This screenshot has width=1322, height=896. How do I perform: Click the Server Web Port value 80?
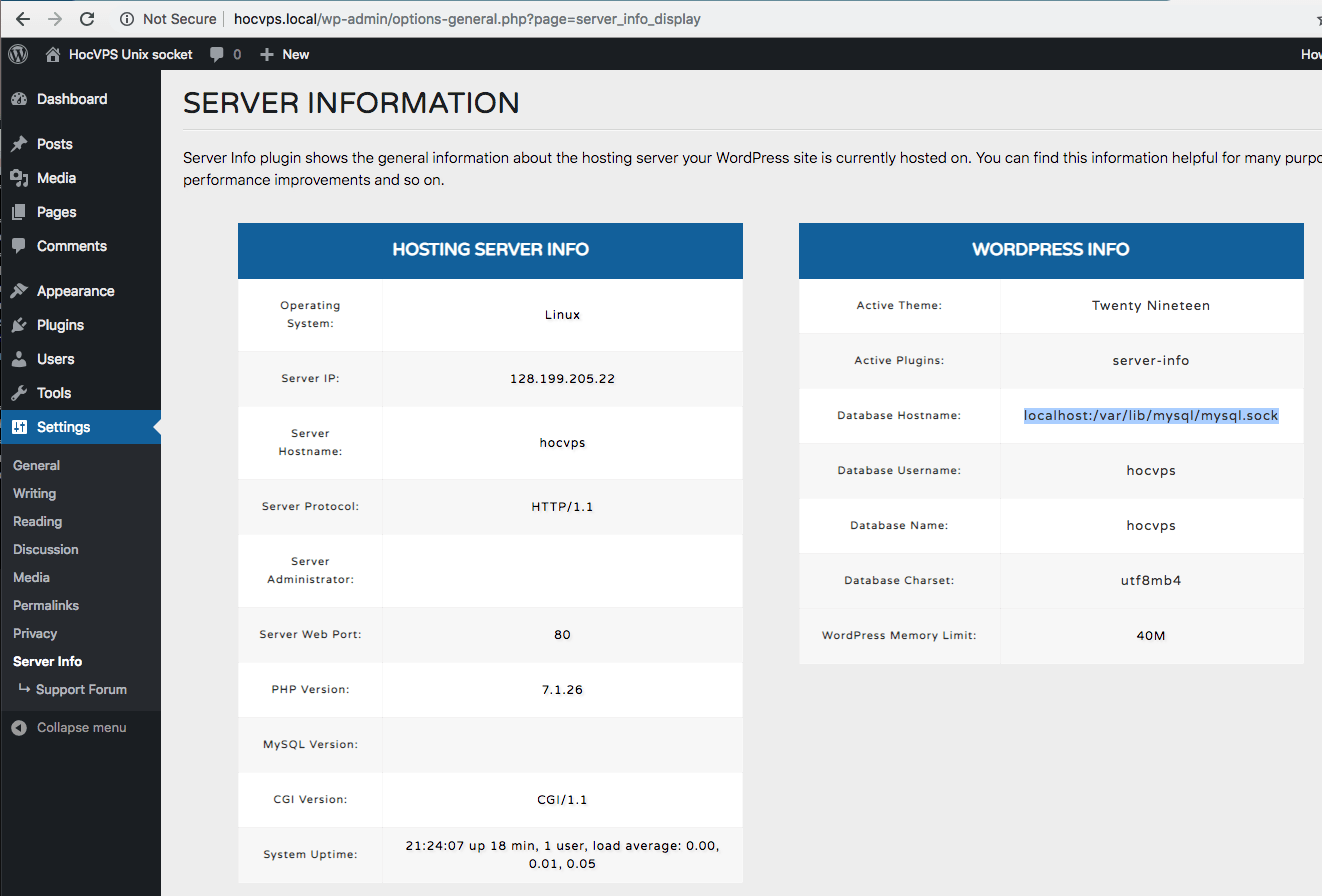[562, 634]
